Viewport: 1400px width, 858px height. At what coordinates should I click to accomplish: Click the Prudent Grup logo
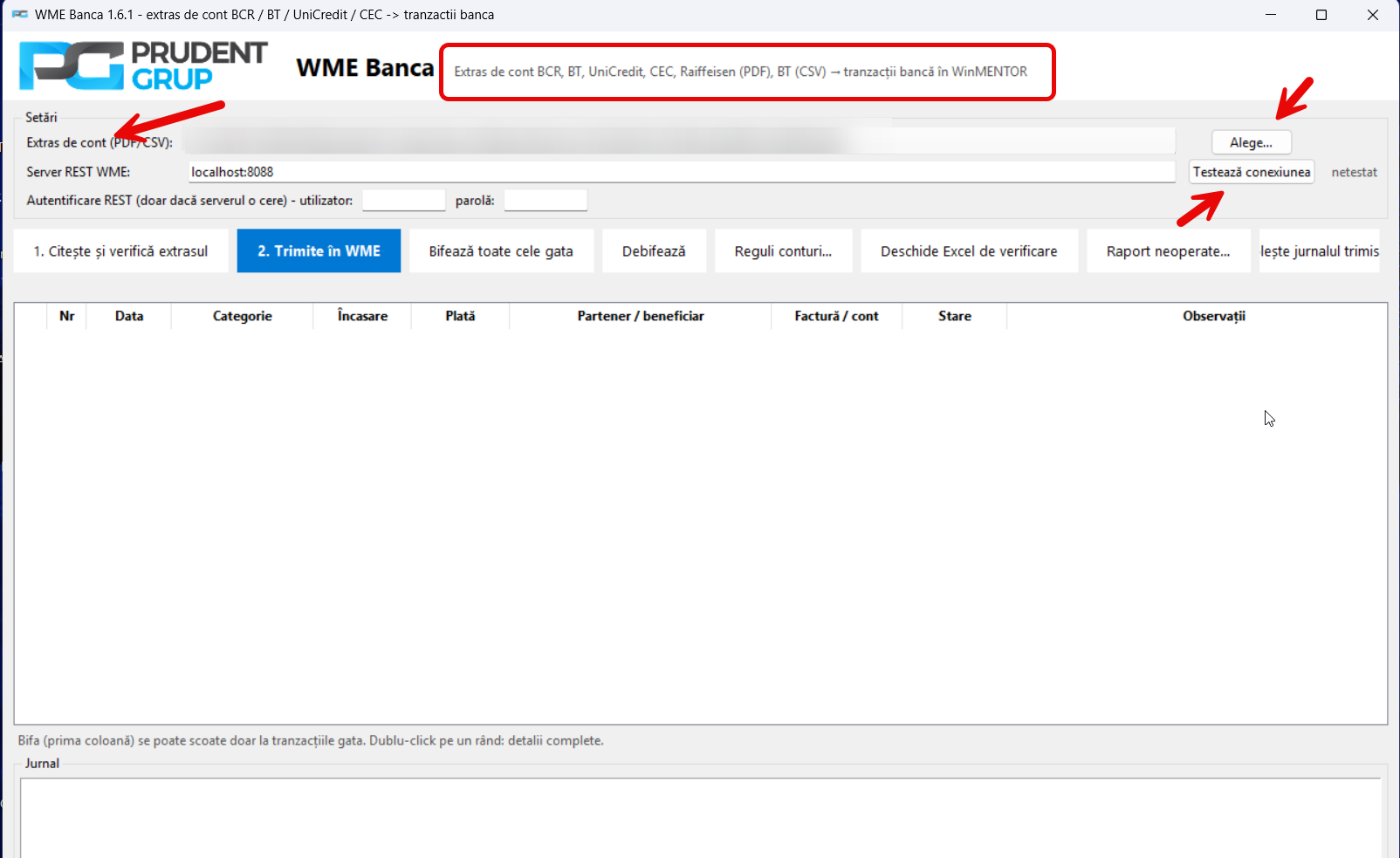143,65
